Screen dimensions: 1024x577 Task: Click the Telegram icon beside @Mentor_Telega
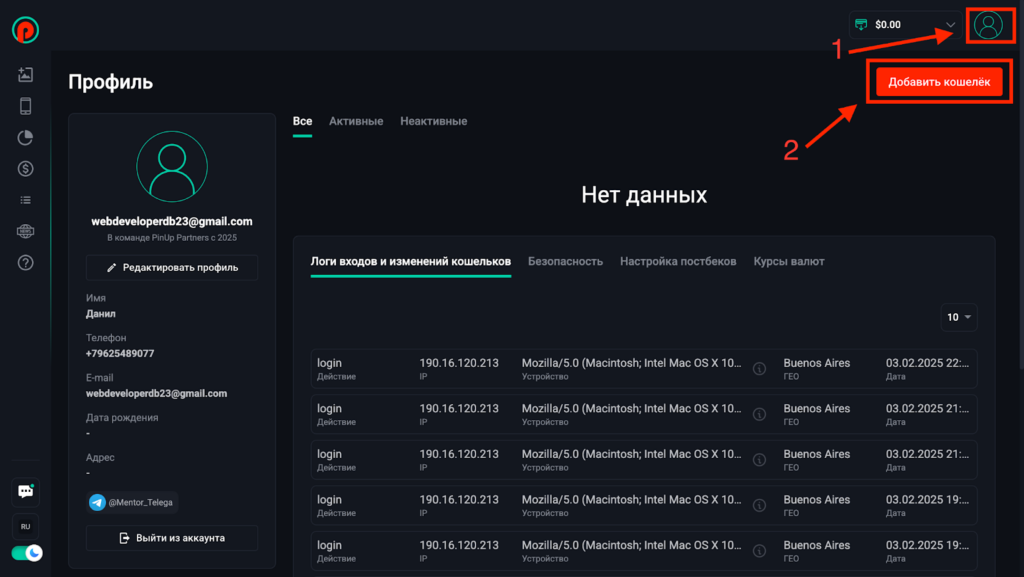point(97,502)
